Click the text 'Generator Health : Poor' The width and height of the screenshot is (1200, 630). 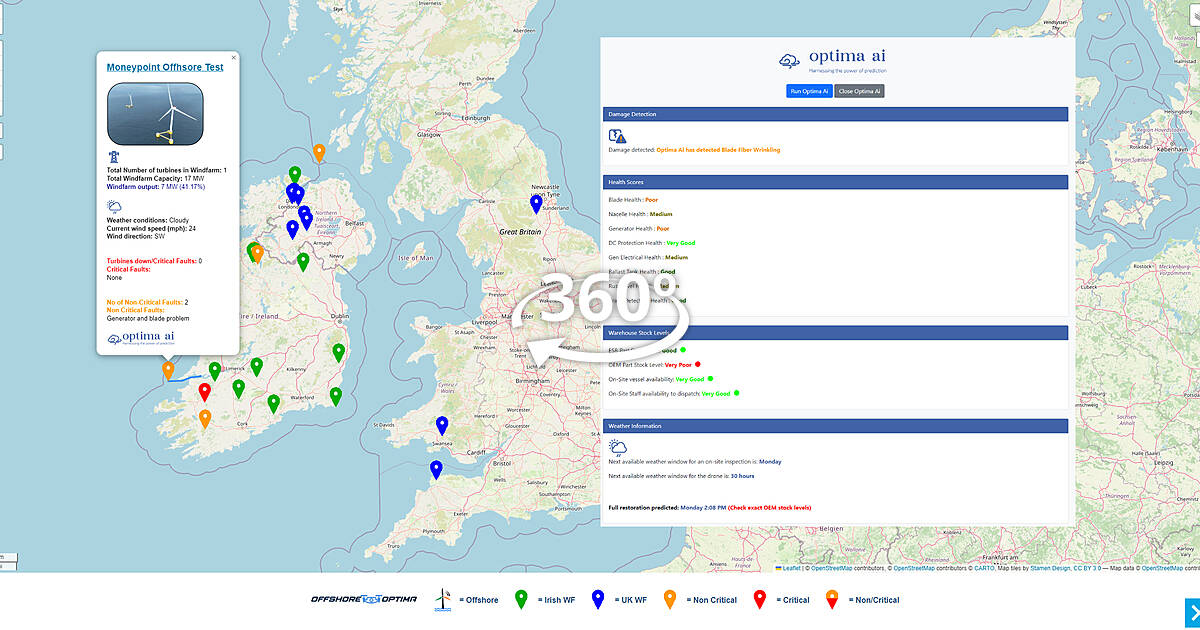[x=639, y=228]
